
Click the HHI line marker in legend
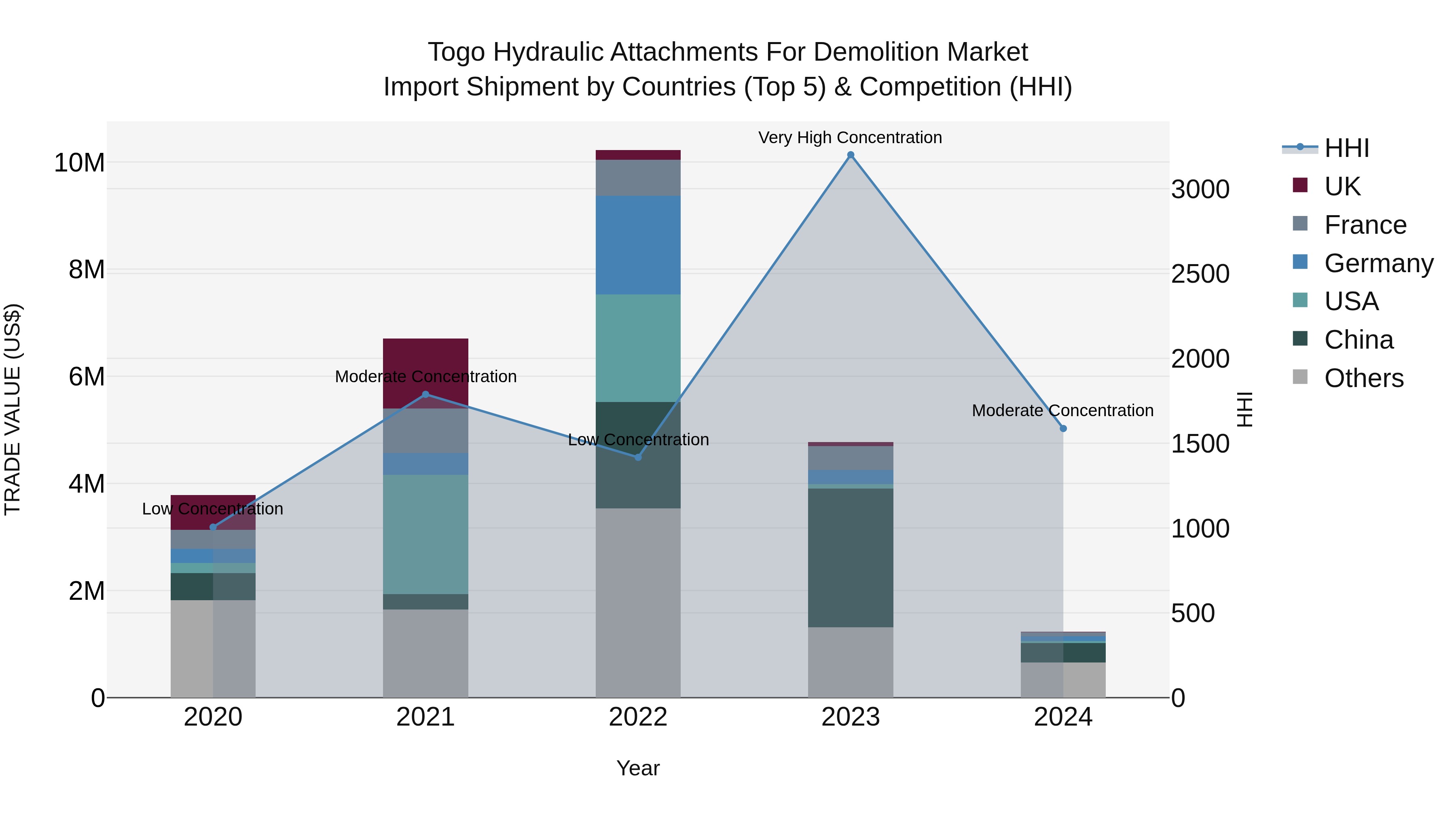[x=1300, y=147]
